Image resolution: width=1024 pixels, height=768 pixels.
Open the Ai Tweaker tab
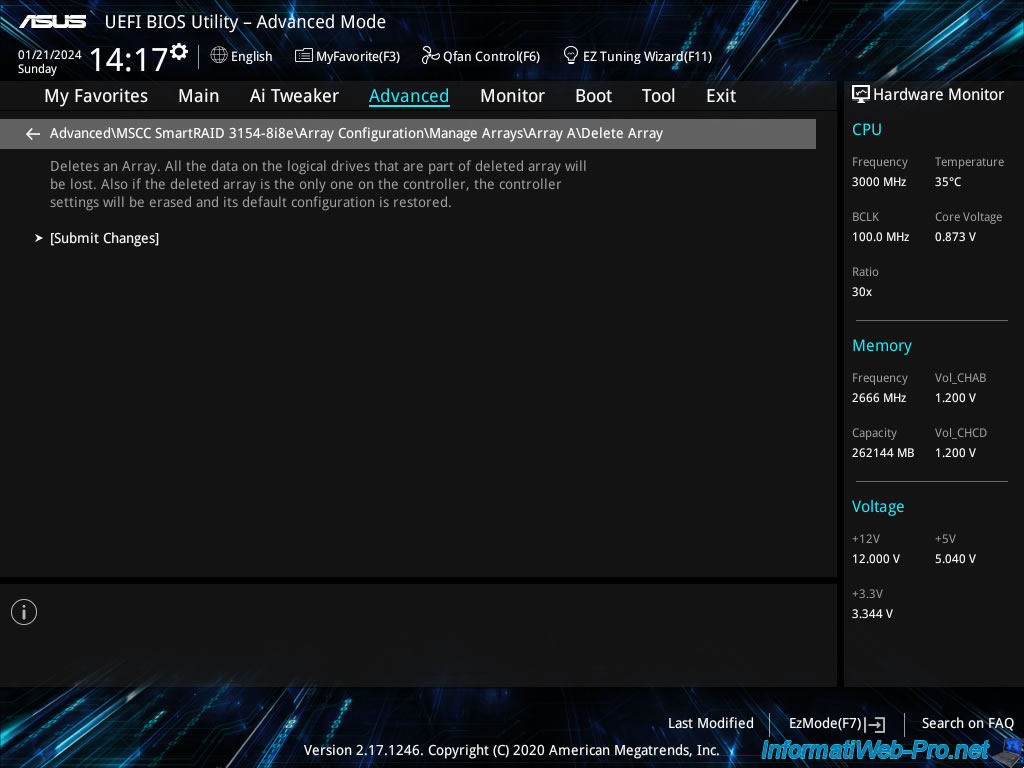294,96
